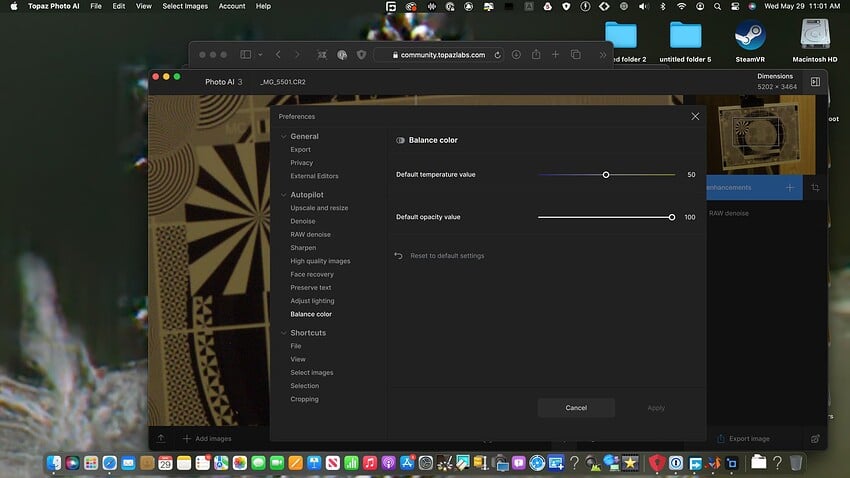
Task: Click the Add images plus icon
Action: click(186, 438)
